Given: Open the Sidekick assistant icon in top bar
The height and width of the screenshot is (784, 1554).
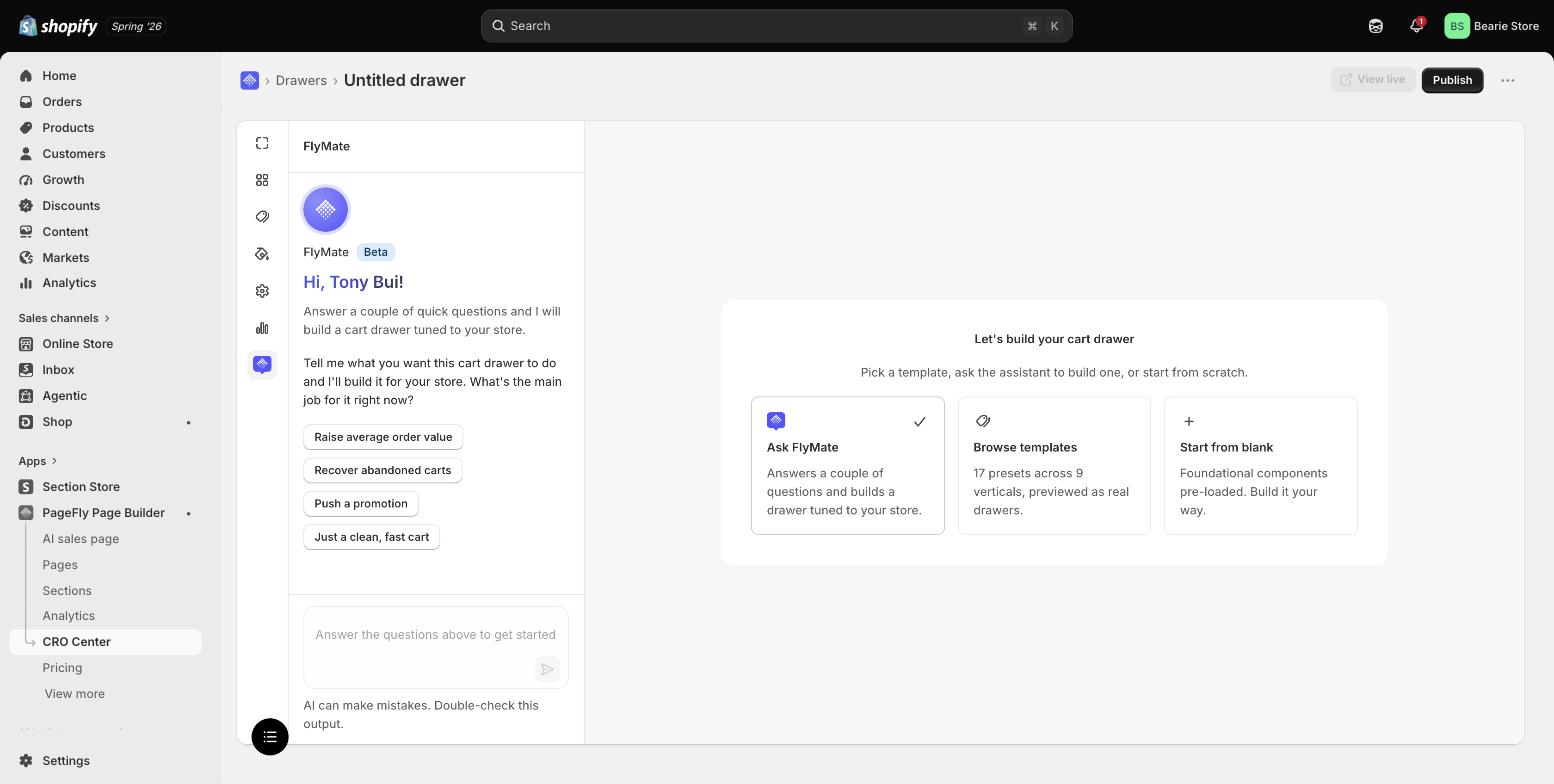Looking at the screenshot, I should (1376, 26).
